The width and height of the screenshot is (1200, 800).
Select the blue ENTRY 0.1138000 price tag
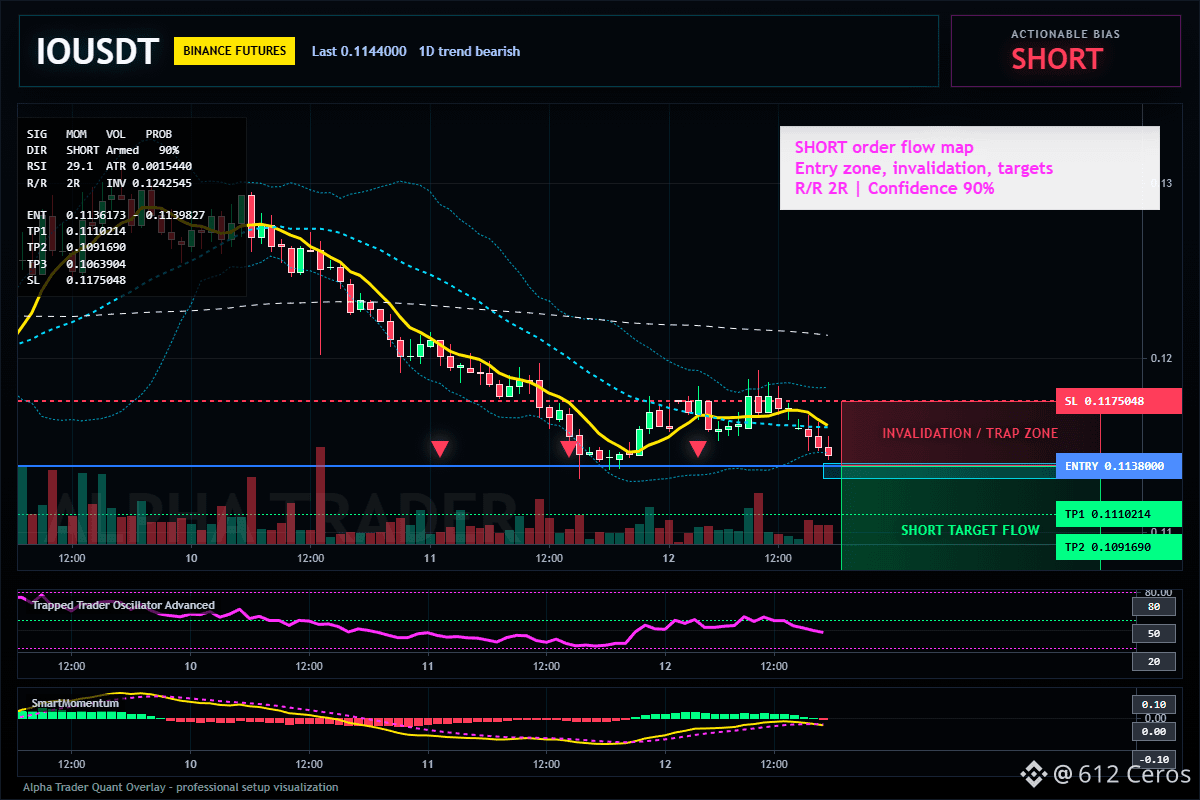tap(1118, 466)
